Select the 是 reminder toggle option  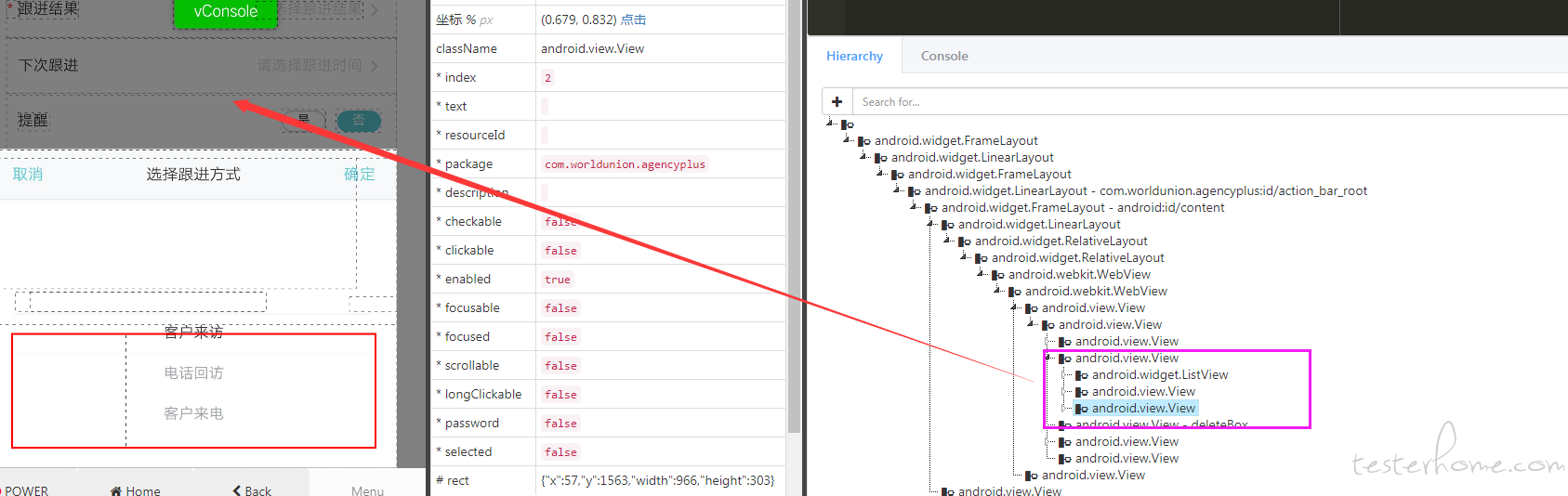[x=303, y=121]
